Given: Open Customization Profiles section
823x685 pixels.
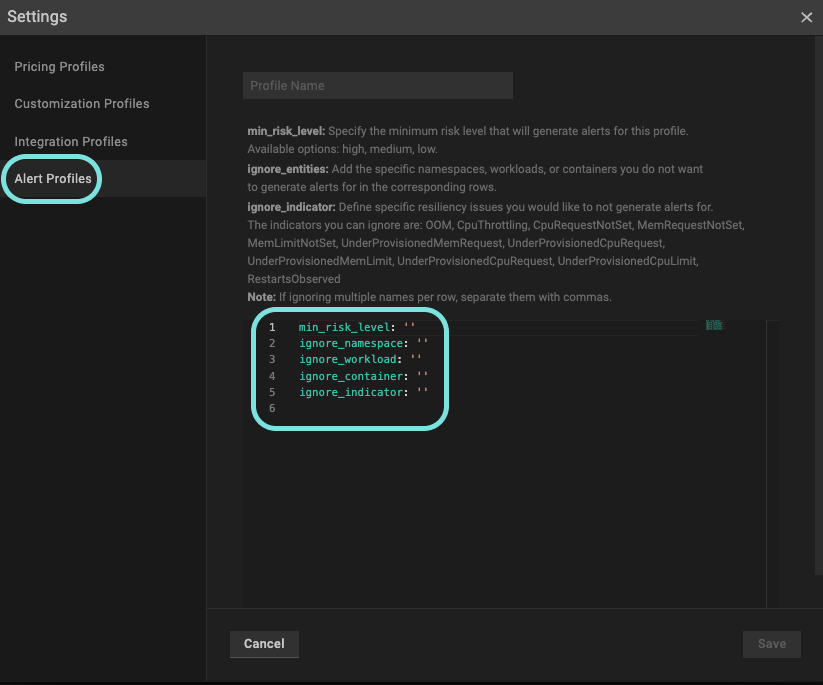Looking at the screenshot, I should coord(82,103).
